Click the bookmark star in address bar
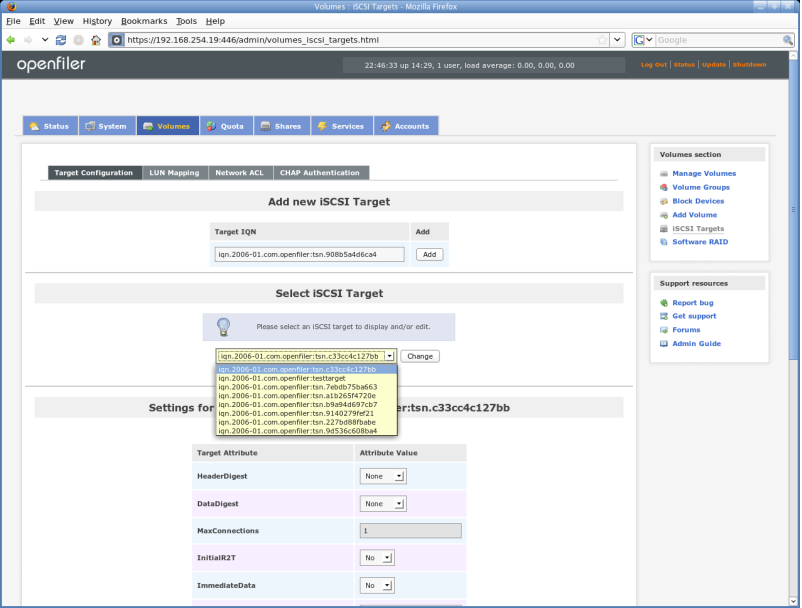The height and width of the screenshot is (608, 802). click(x=602, y=40)
